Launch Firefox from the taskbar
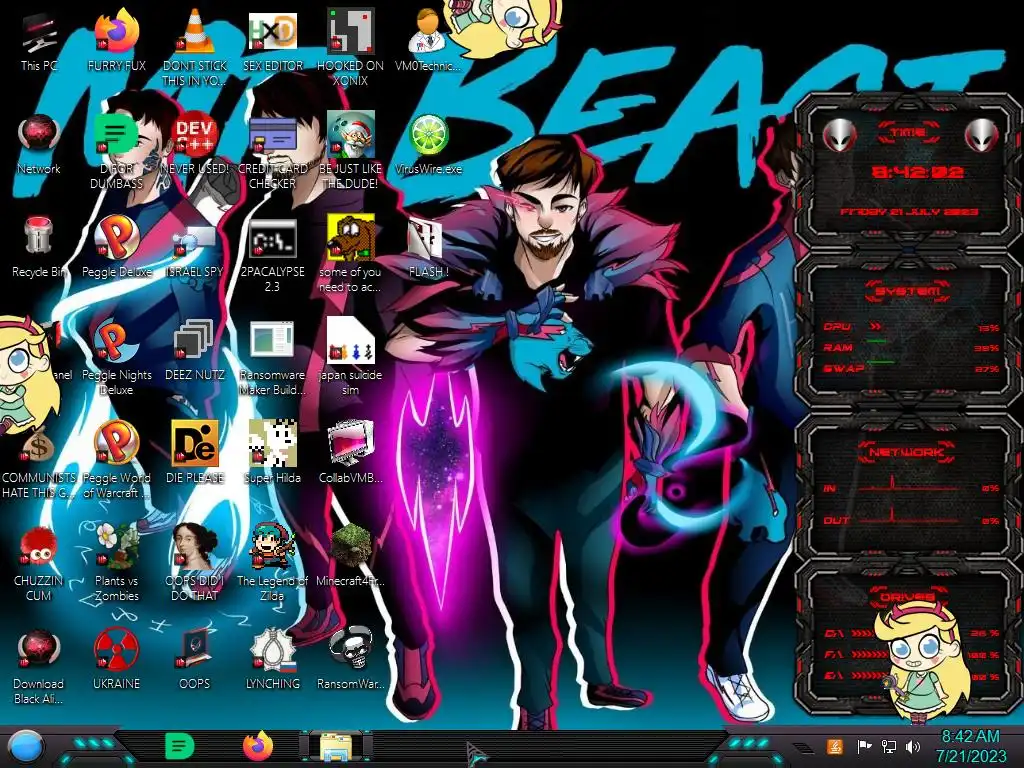This screenshot has width=1024, height=768. pos(258,747)
